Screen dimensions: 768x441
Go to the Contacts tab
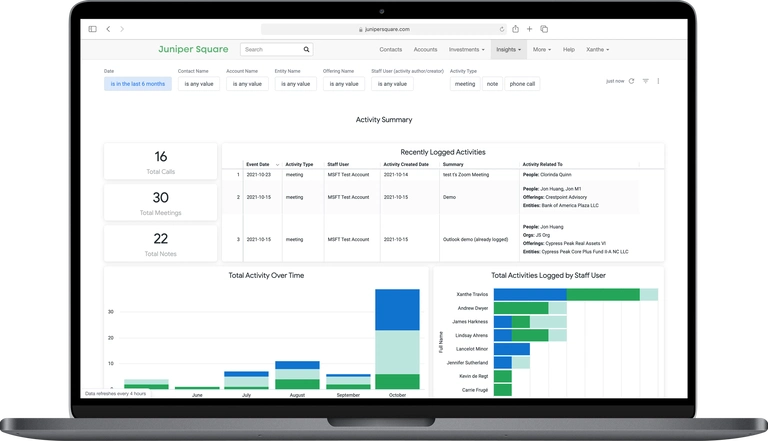pos(391,49)
